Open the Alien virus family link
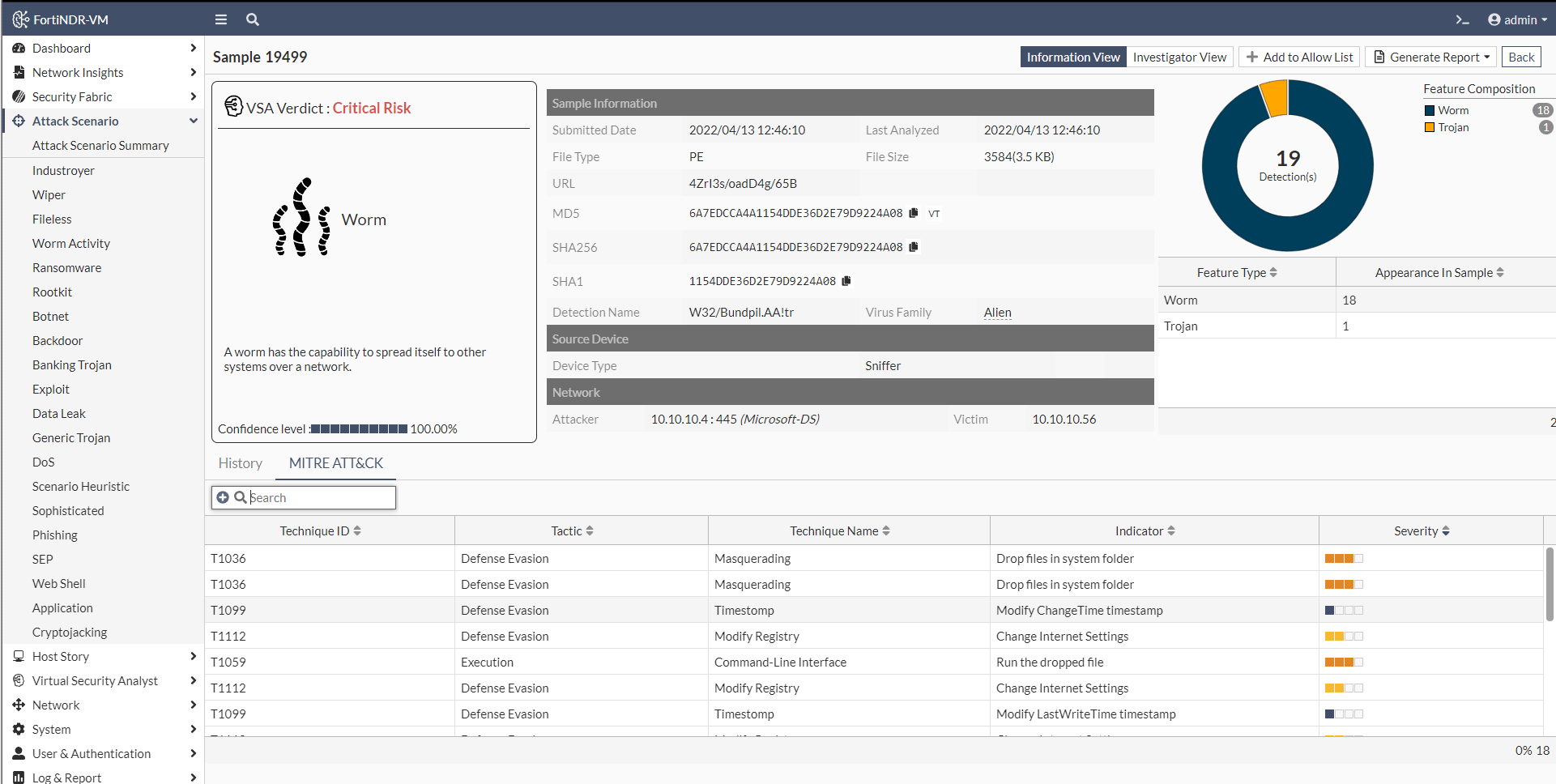1556x784 pixels. point(997,313)
